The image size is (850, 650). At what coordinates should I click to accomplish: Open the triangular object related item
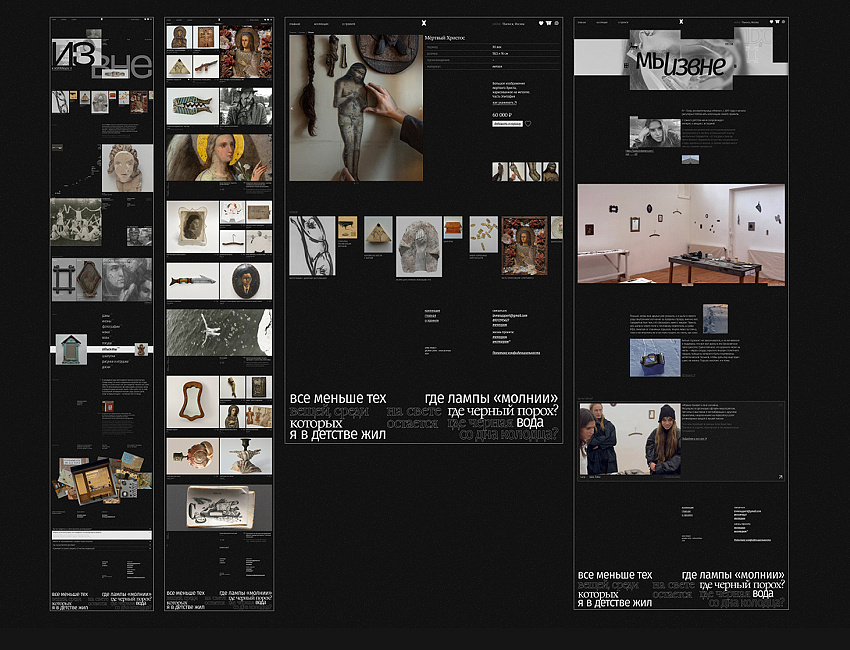click(378, 234)
